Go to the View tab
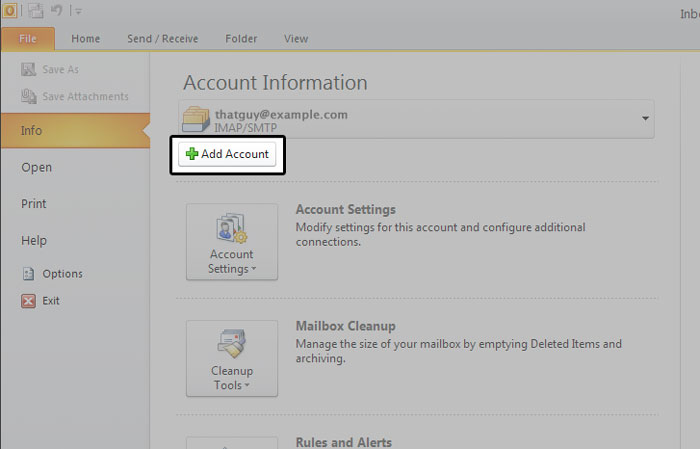700x449 pixels. 296,39
